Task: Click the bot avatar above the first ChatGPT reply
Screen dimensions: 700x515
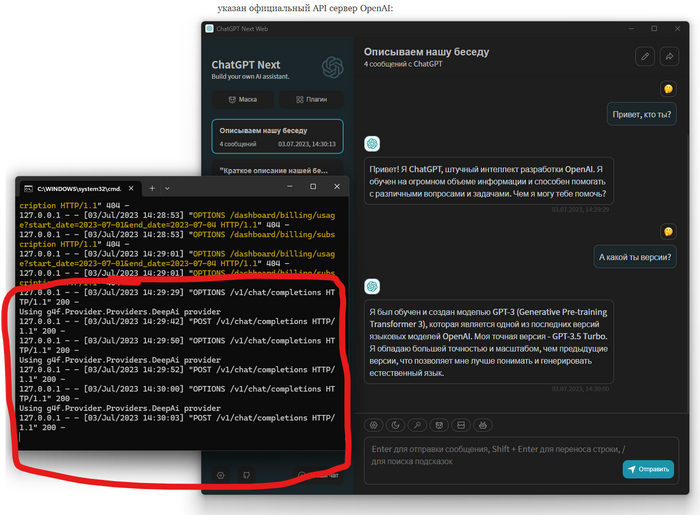Action: click(x=372, y=144)
